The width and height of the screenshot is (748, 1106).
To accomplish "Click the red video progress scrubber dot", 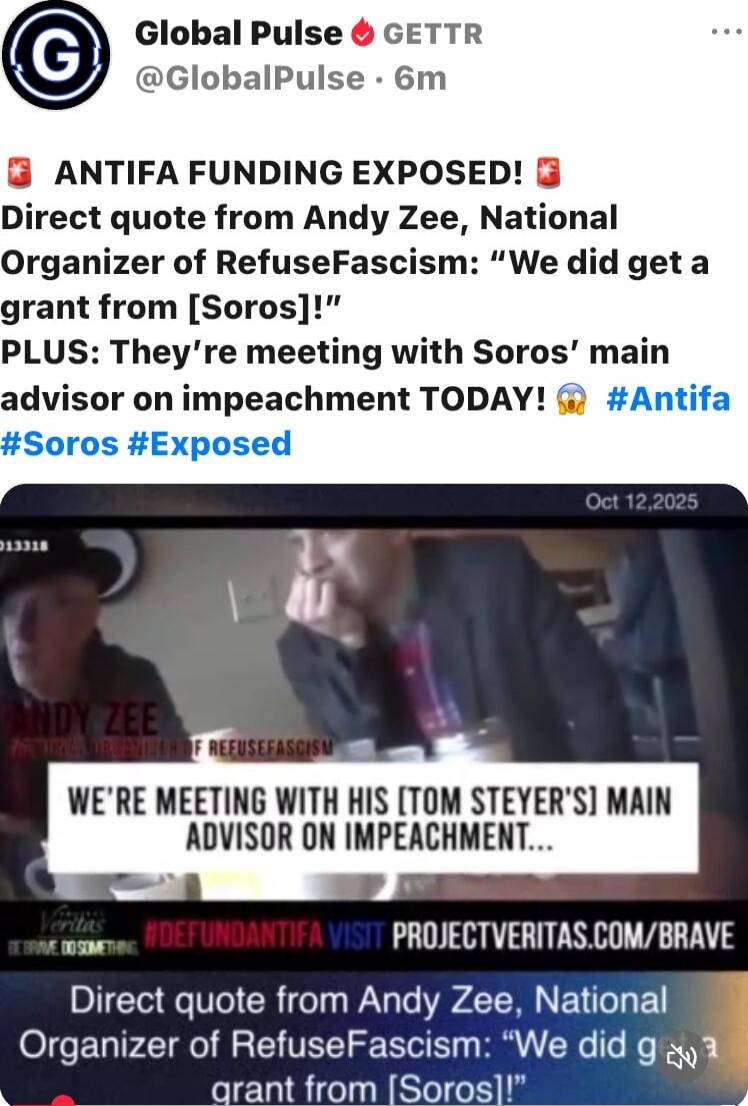I will (63, 1101).
